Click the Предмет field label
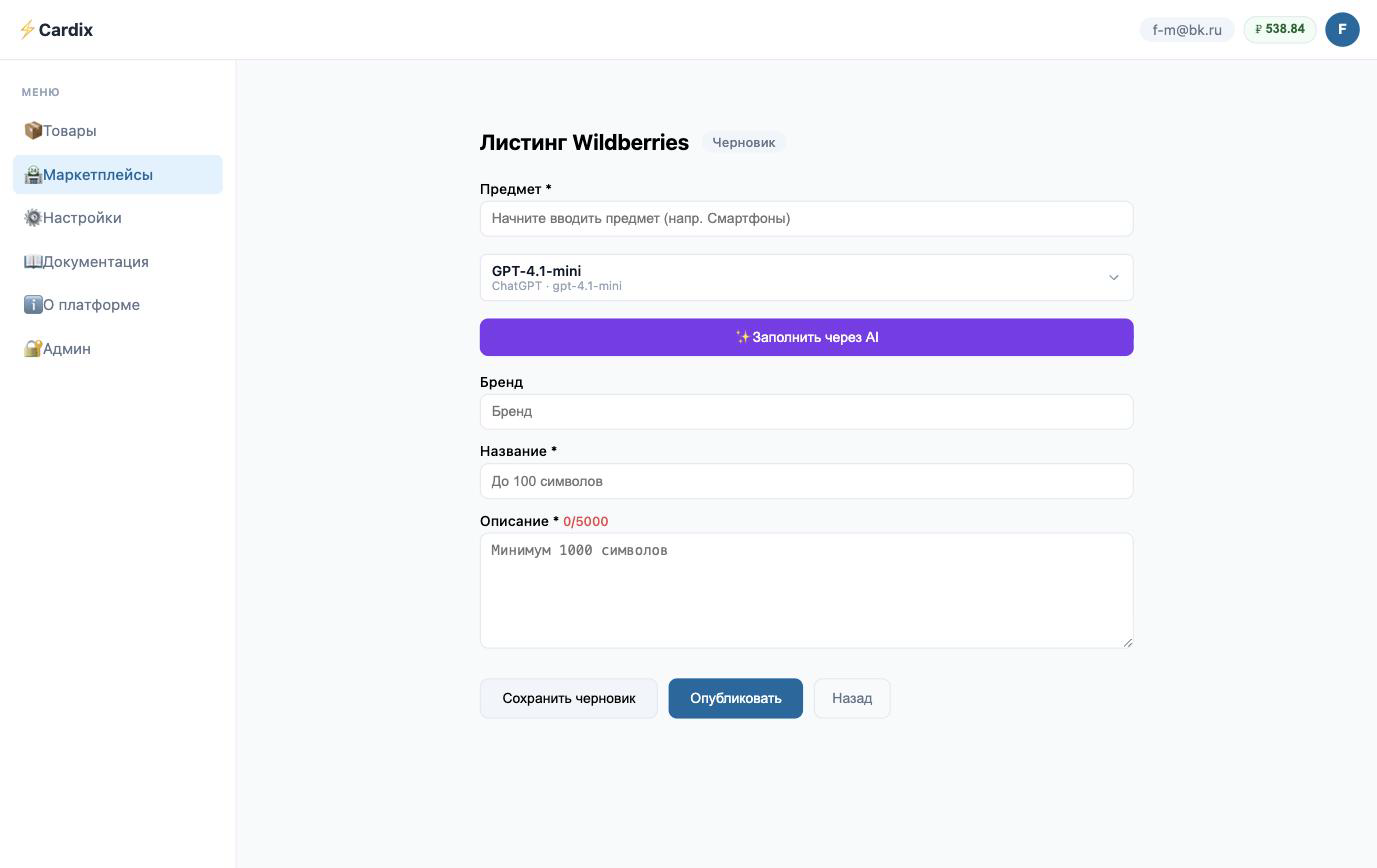The image size is (1377, 868). [x=516, y=189]
